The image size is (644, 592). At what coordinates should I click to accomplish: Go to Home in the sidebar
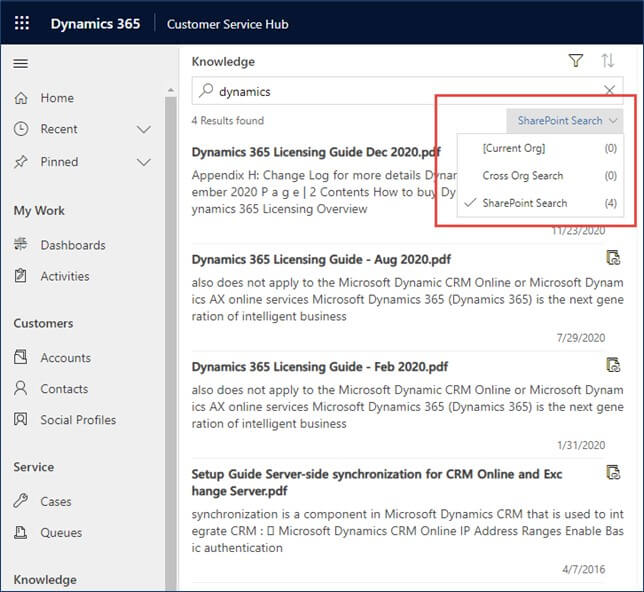57,98
